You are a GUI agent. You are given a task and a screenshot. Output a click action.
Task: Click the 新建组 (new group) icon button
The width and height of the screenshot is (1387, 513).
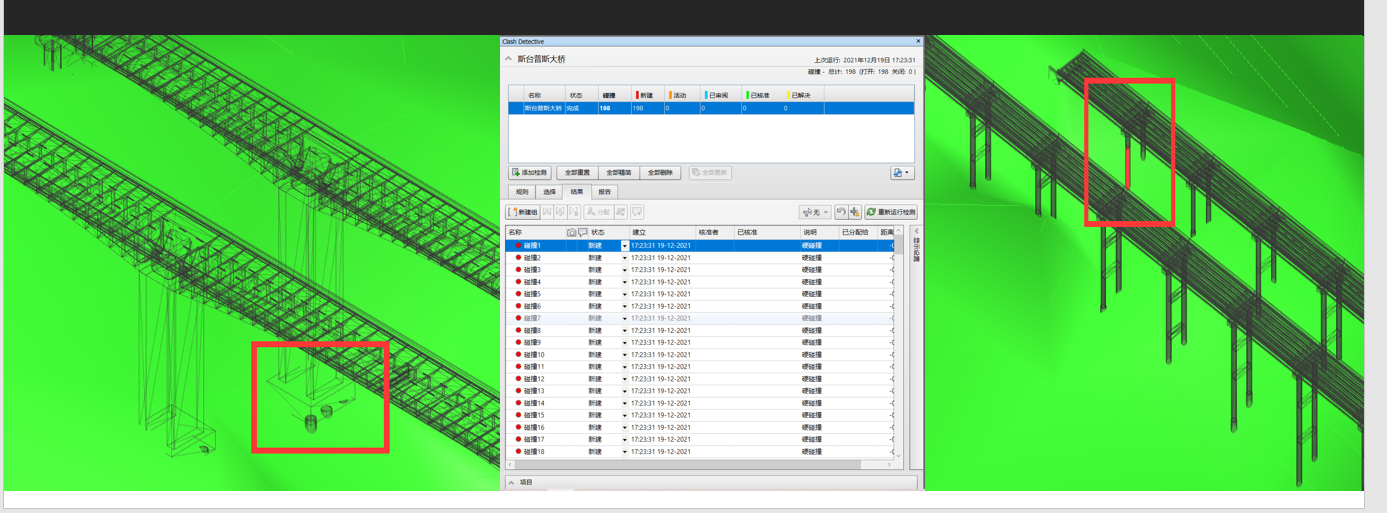click(523, 212)
